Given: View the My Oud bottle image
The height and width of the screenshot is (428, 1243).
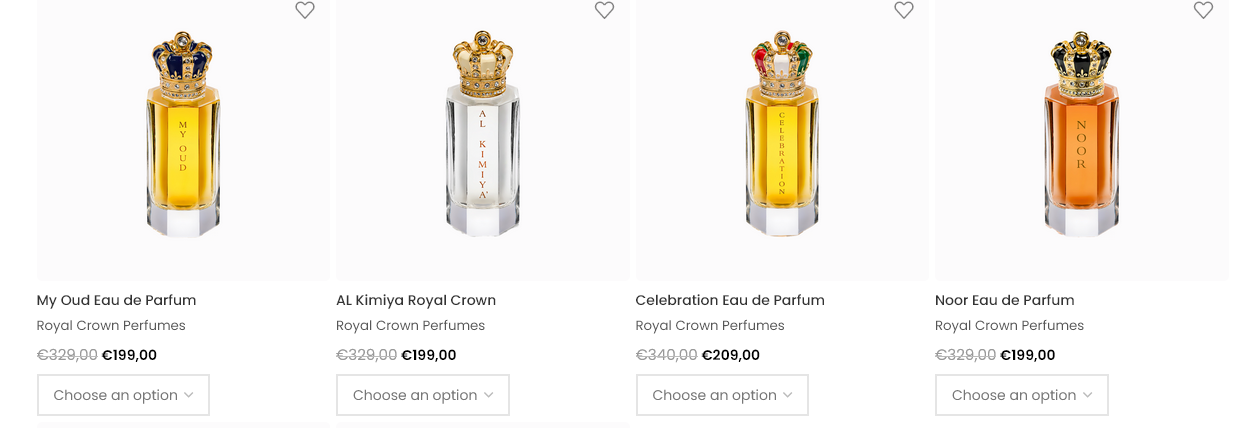Looking at the screenshot, I should point(183,135).
